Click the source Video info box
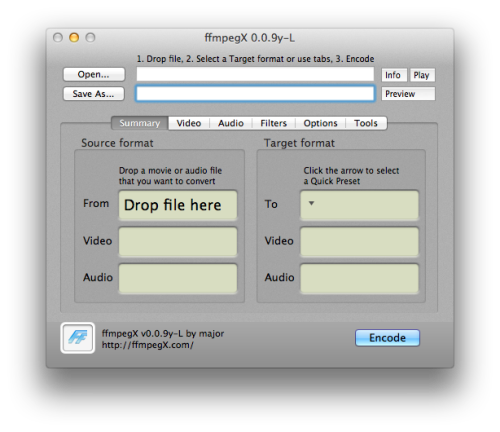Viewport: 500px width, 432px height. [x=178, y=242]
